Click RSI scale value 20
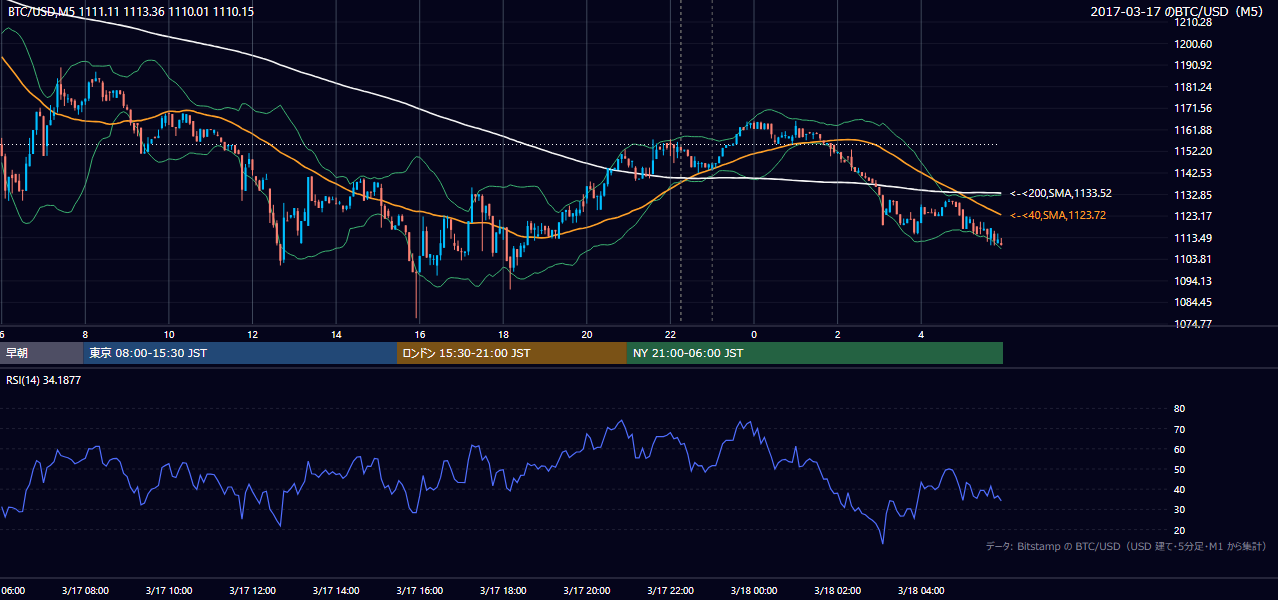Screen dimensions: 1278x600 click(x=1179, y=530)
